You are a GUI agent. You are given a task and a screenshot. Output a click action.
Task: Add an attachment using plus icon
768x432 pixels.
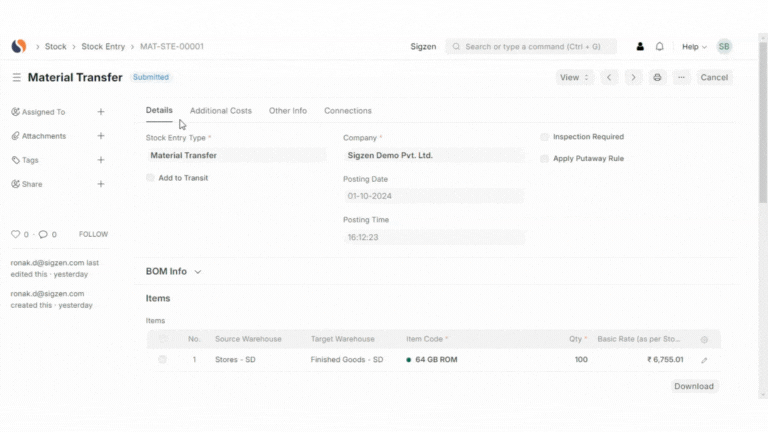click(101, 136)
